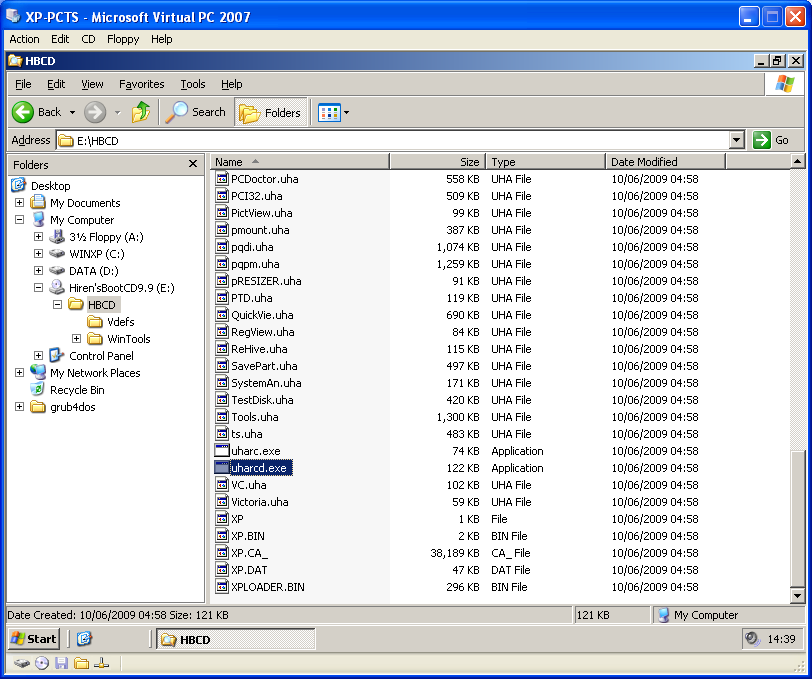Click the Hiren'sBootCD9.9 (E:) drive icon

[x=56, y=287]
